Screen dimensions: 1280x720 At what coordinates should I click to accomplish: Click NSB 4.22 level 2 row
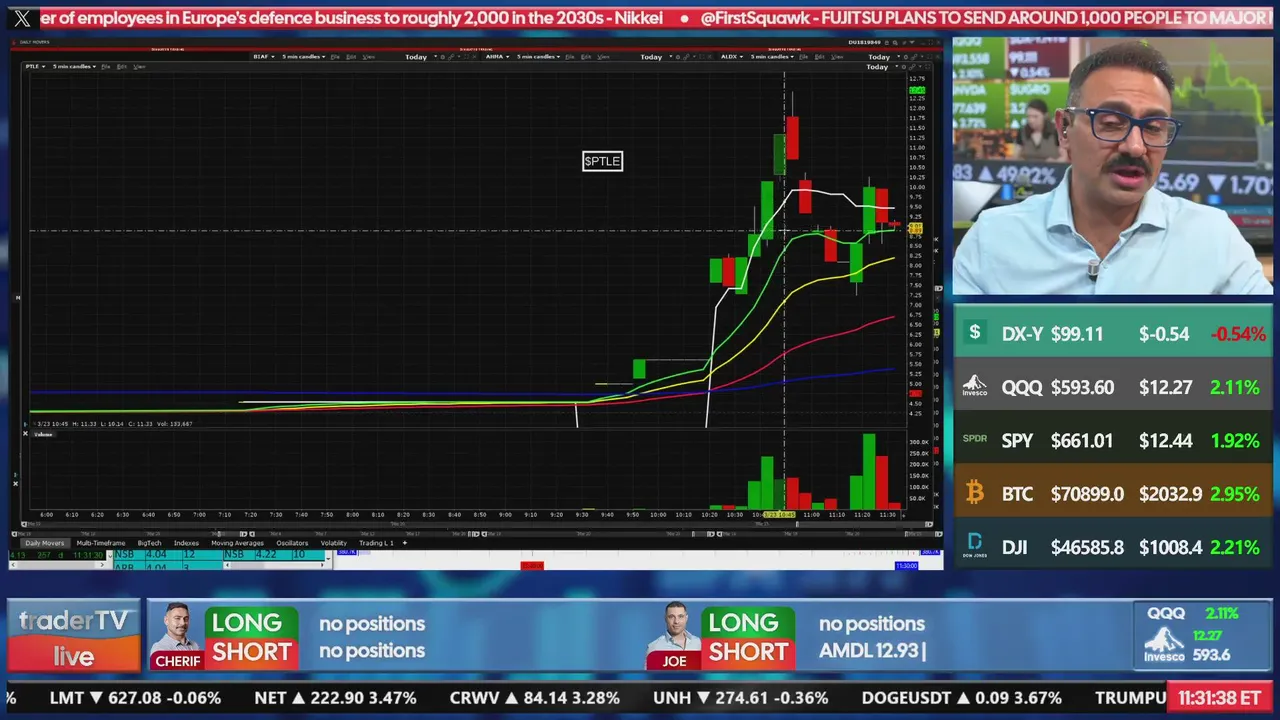(x=276, y=554)
